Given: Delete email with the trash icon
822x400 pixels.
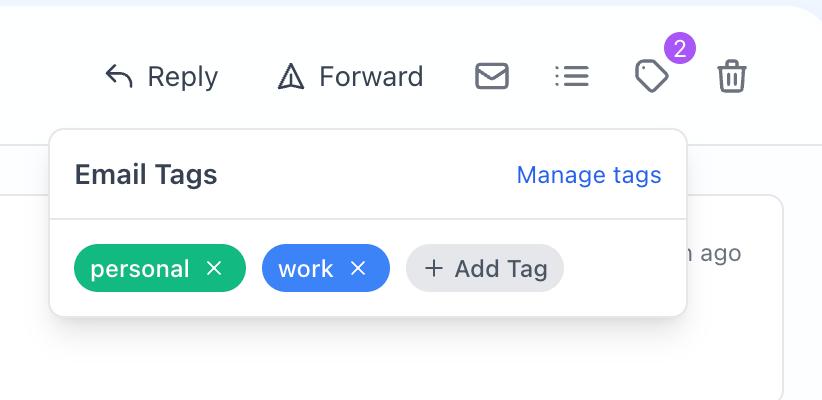Looking at the screenshot, I should pyautogui.click(x=732, y=76).
